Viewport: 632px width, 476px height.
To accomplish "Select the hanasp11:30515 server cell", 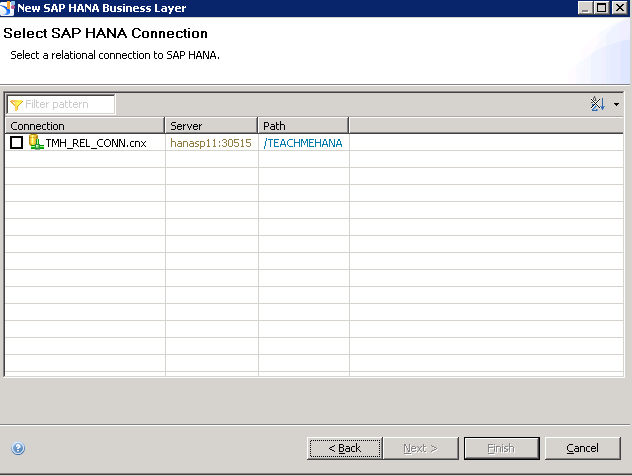I will point(211,143).
